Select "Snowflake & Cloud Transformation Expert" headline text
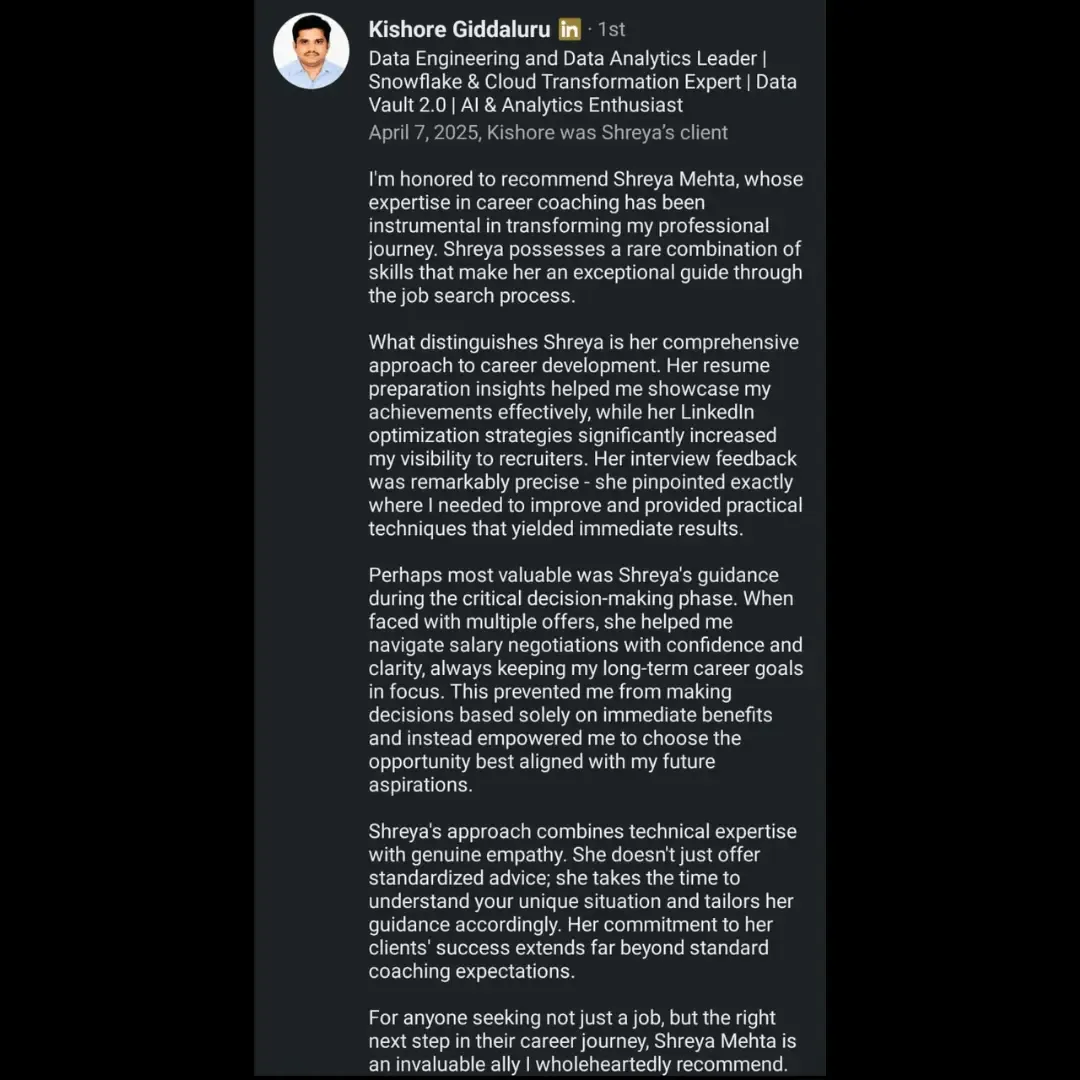The image size is (1080, 1080). 557,82
